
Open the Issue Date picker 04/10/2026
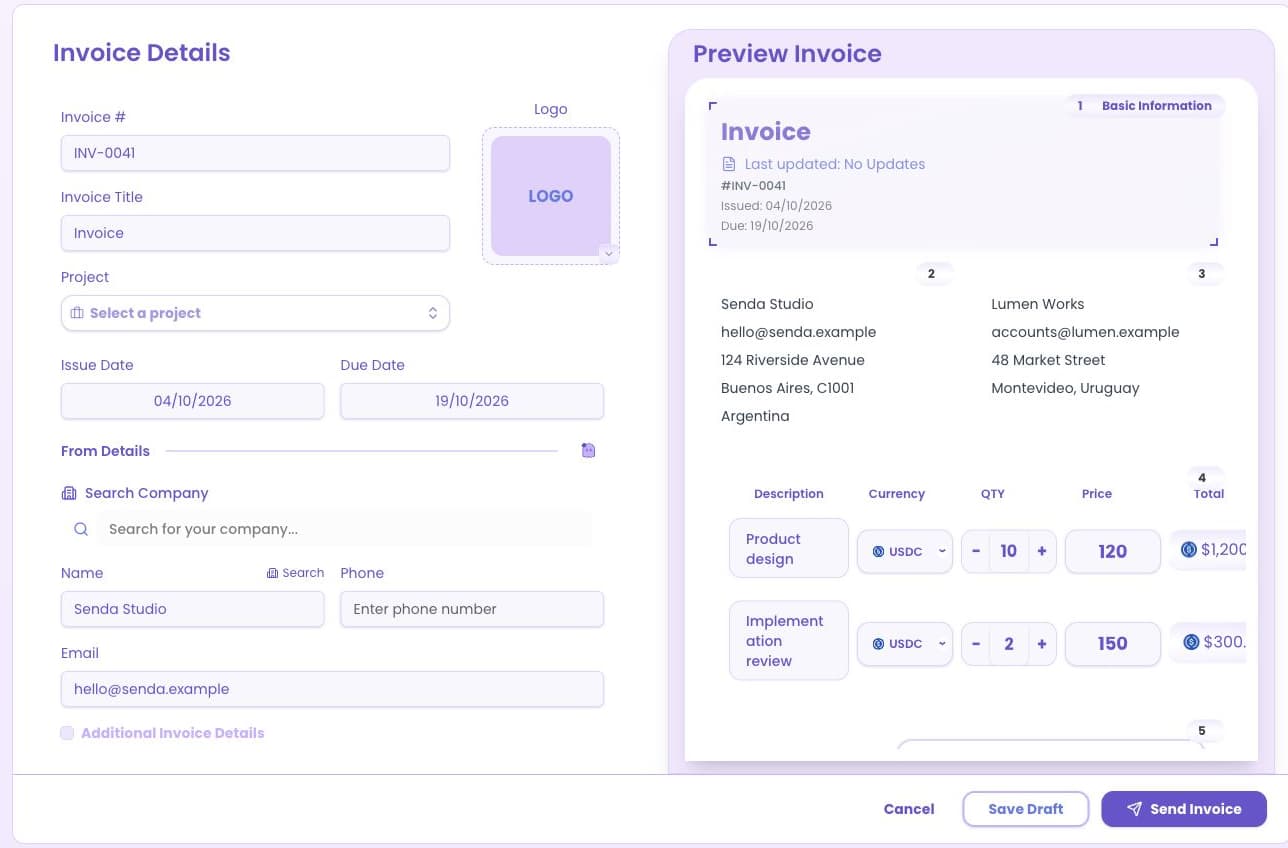pos(192,401)
